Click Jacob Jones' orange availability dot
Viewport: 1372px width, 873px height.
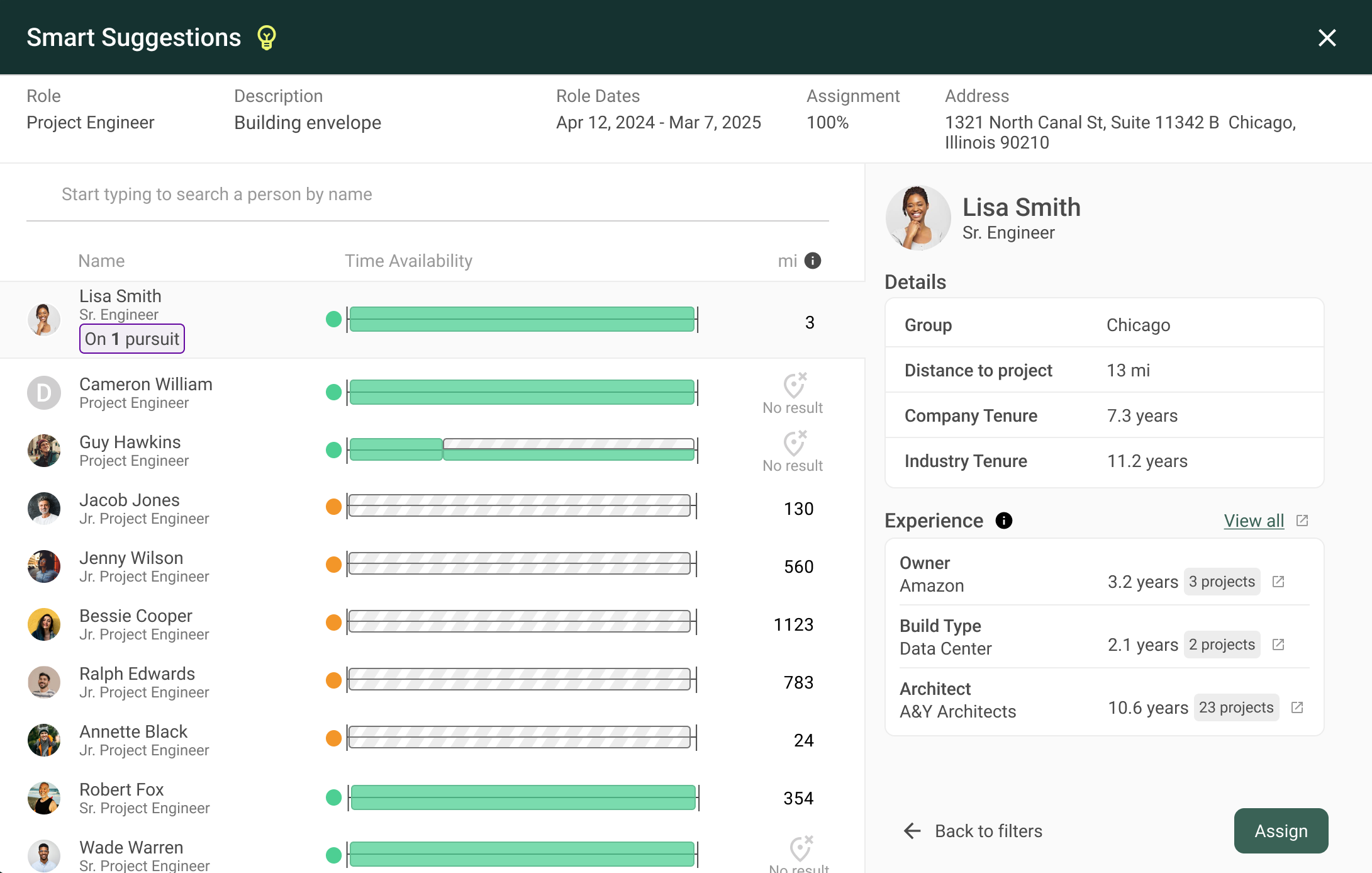pos(333,506)
